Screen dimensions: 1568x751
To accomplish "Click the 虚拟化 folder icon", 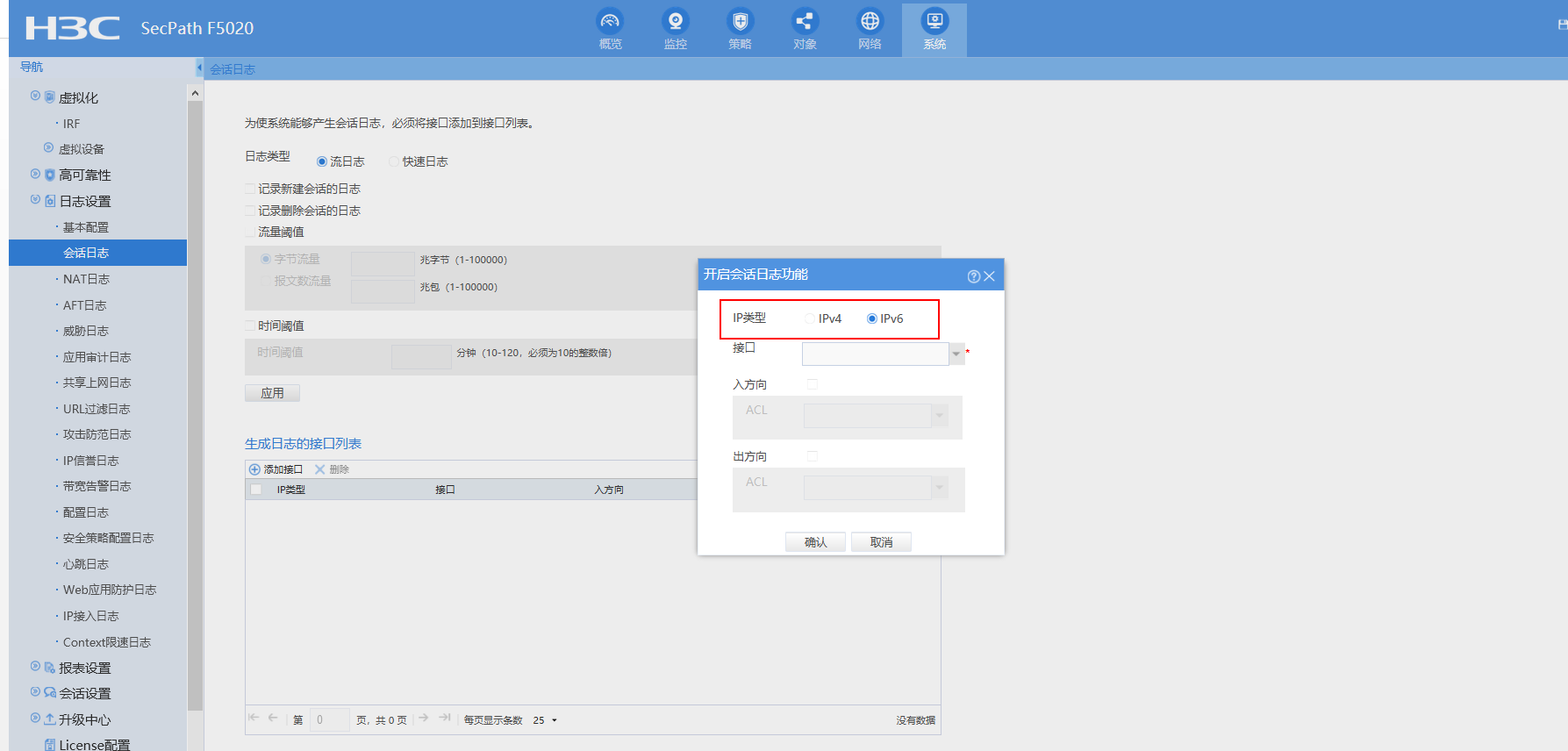I will point(50,97).
